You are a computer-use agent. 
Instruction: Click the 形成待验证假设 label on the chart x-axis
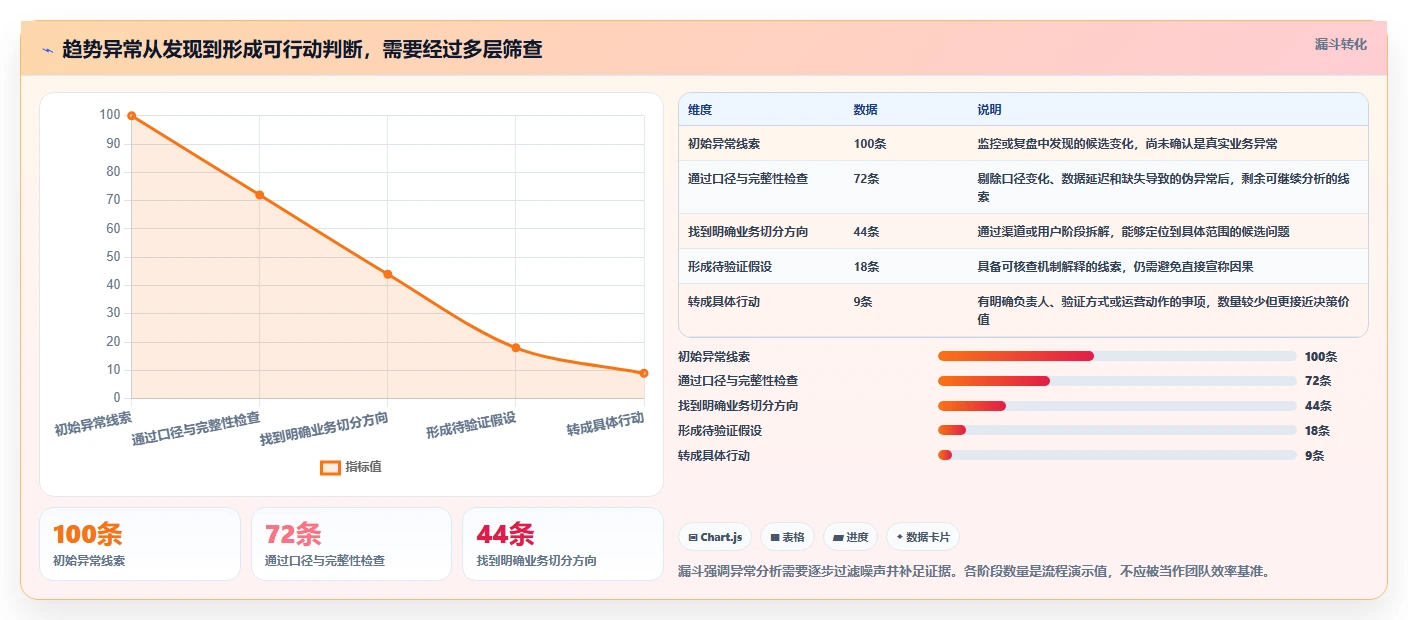(471, 425)
